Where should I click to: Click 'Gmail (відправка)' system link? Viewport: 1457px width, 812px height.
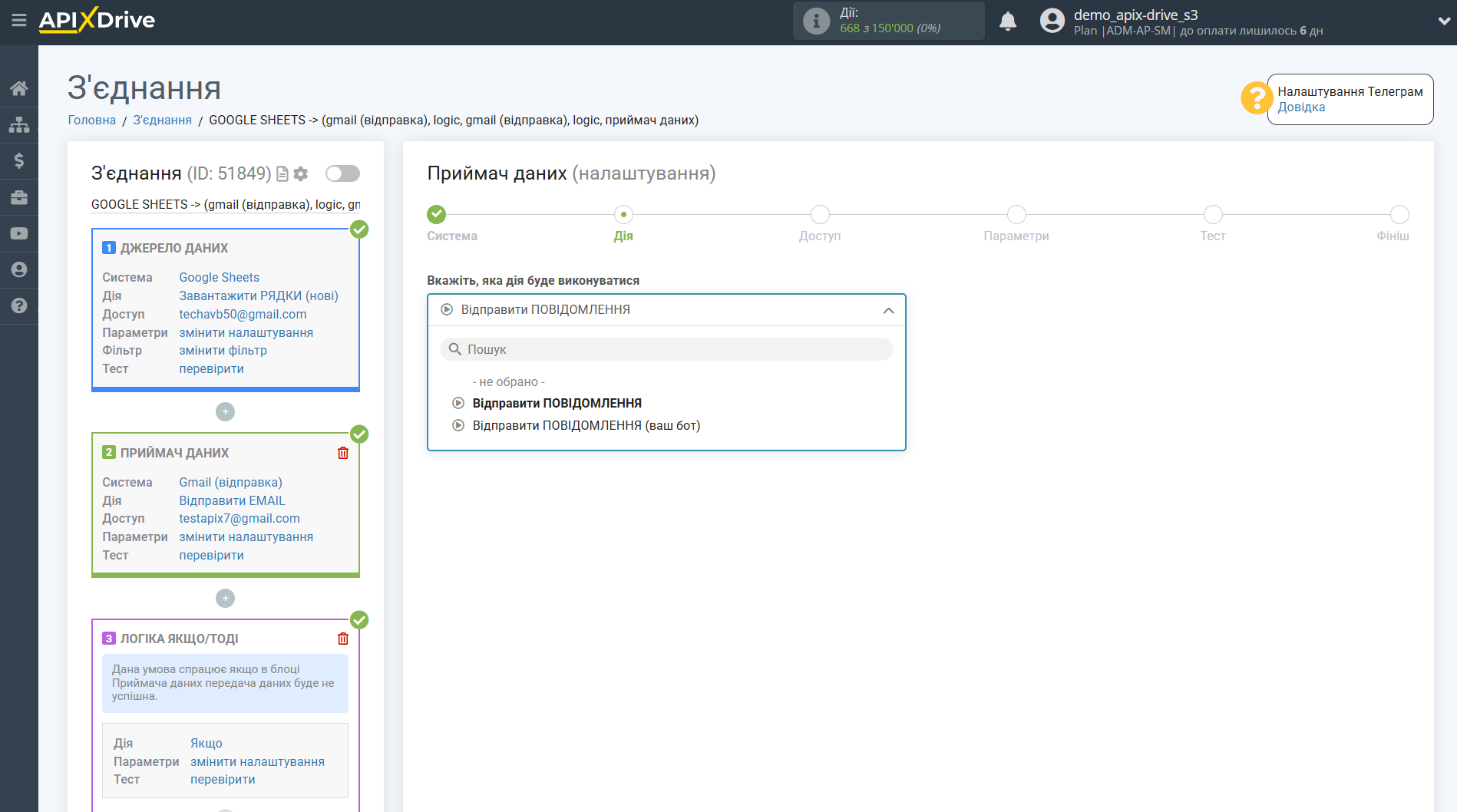coord(230,482)
